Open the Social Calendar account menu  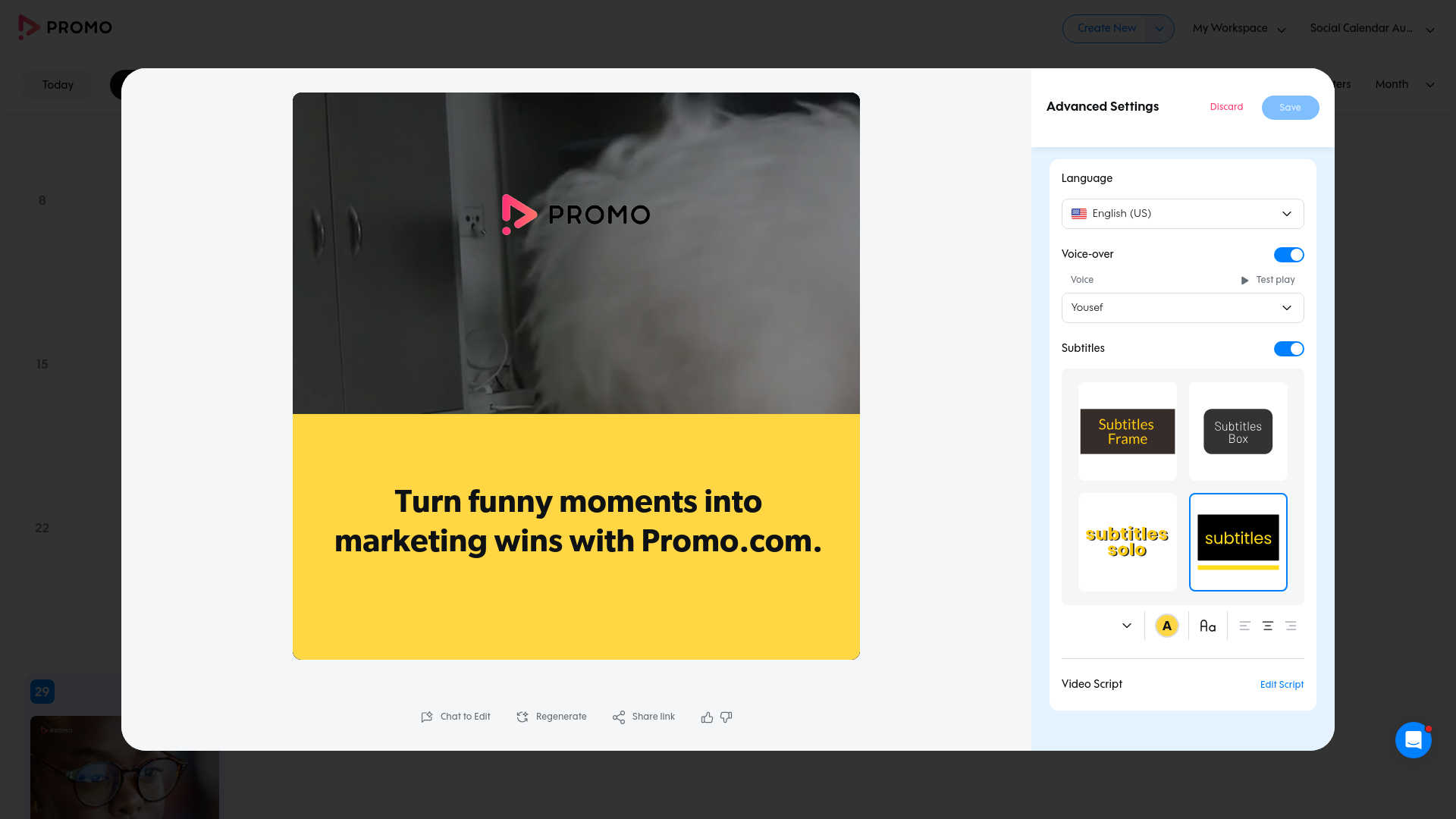click(1373, 29)
